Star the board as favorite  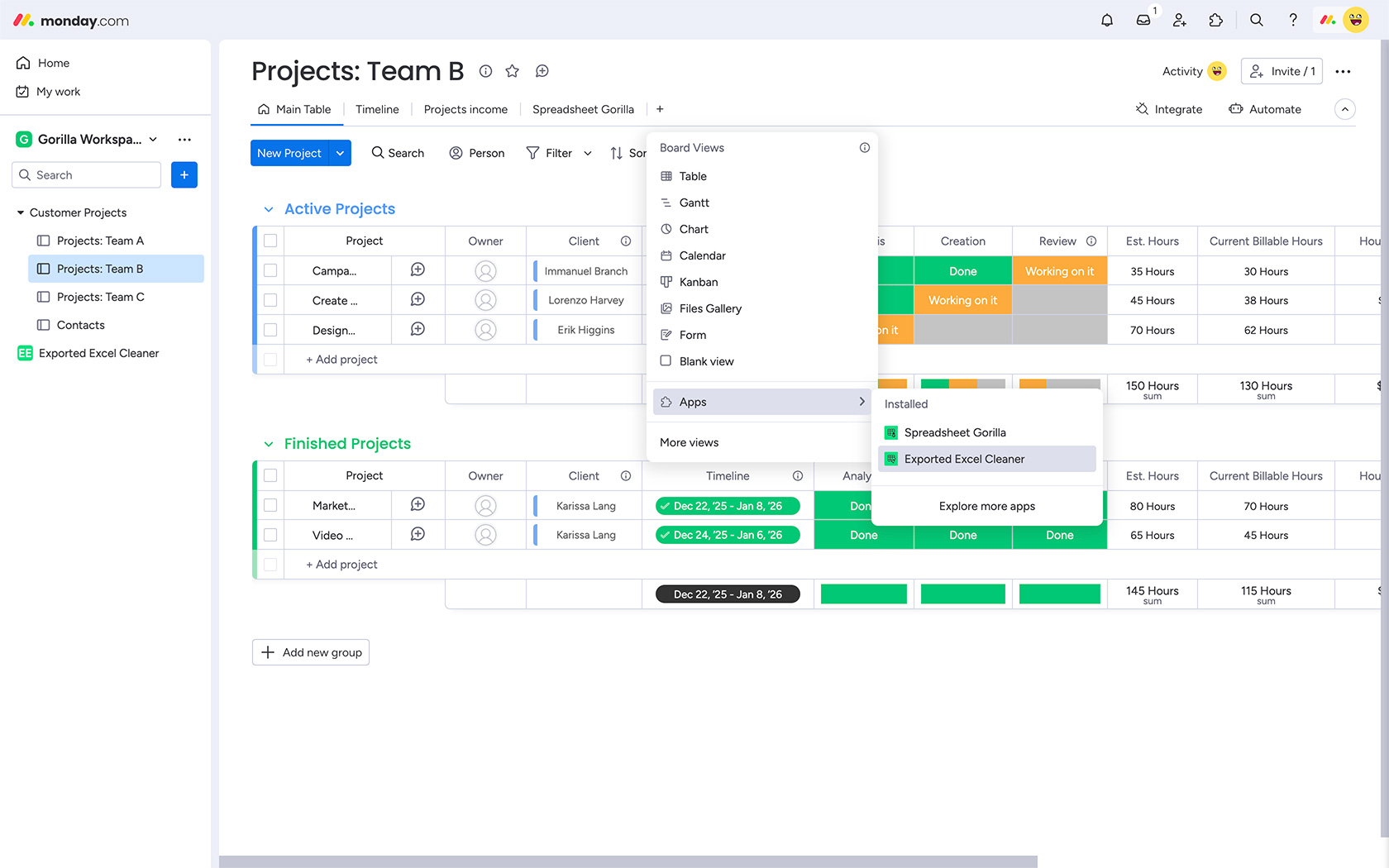tap(513, 71)
